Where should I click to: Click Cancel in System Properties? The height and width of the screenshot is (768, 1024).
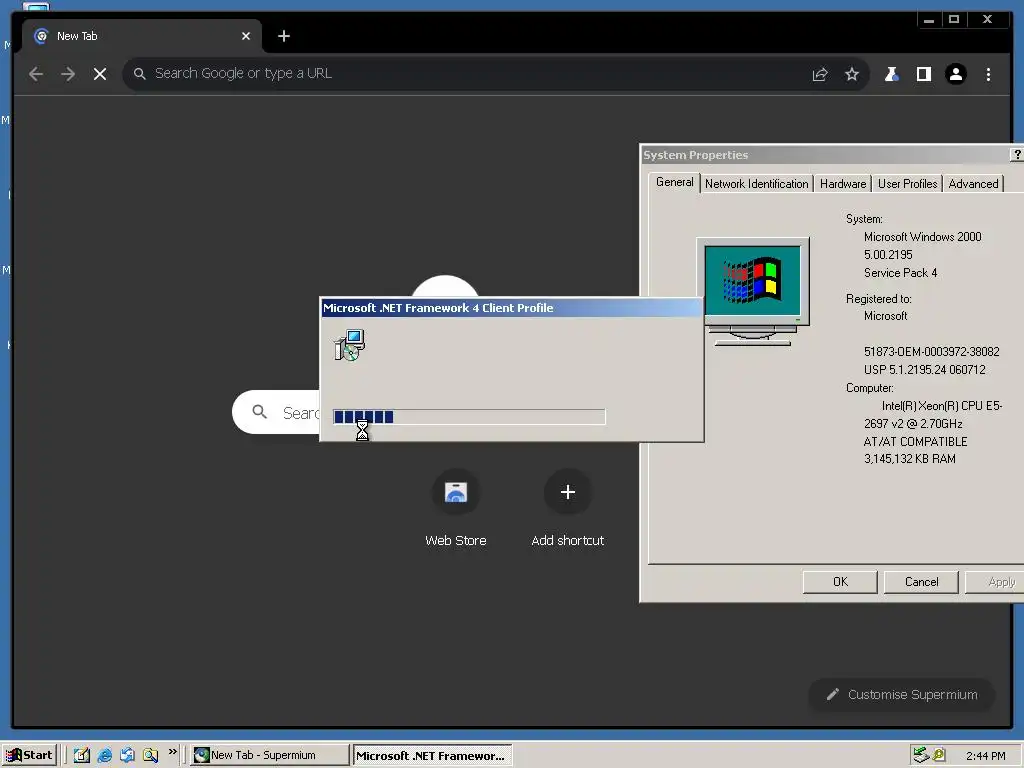(x=921, y=582)
